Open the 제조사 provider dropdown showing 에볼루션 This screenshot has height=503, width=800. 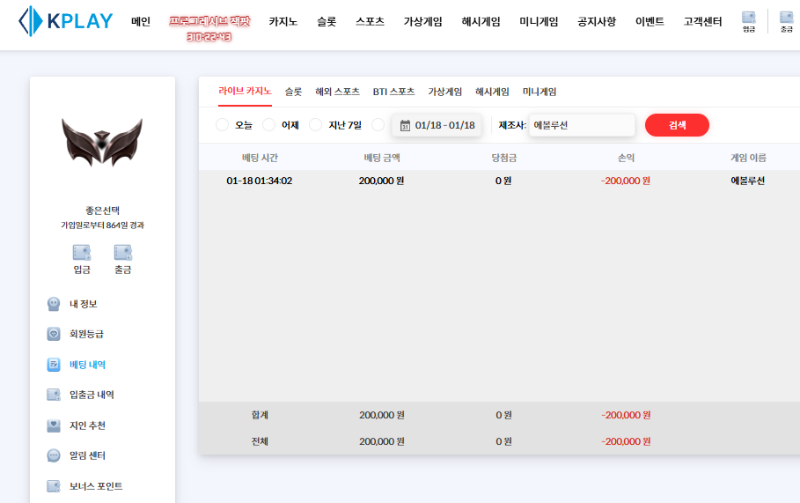click(x=581, y=125)
